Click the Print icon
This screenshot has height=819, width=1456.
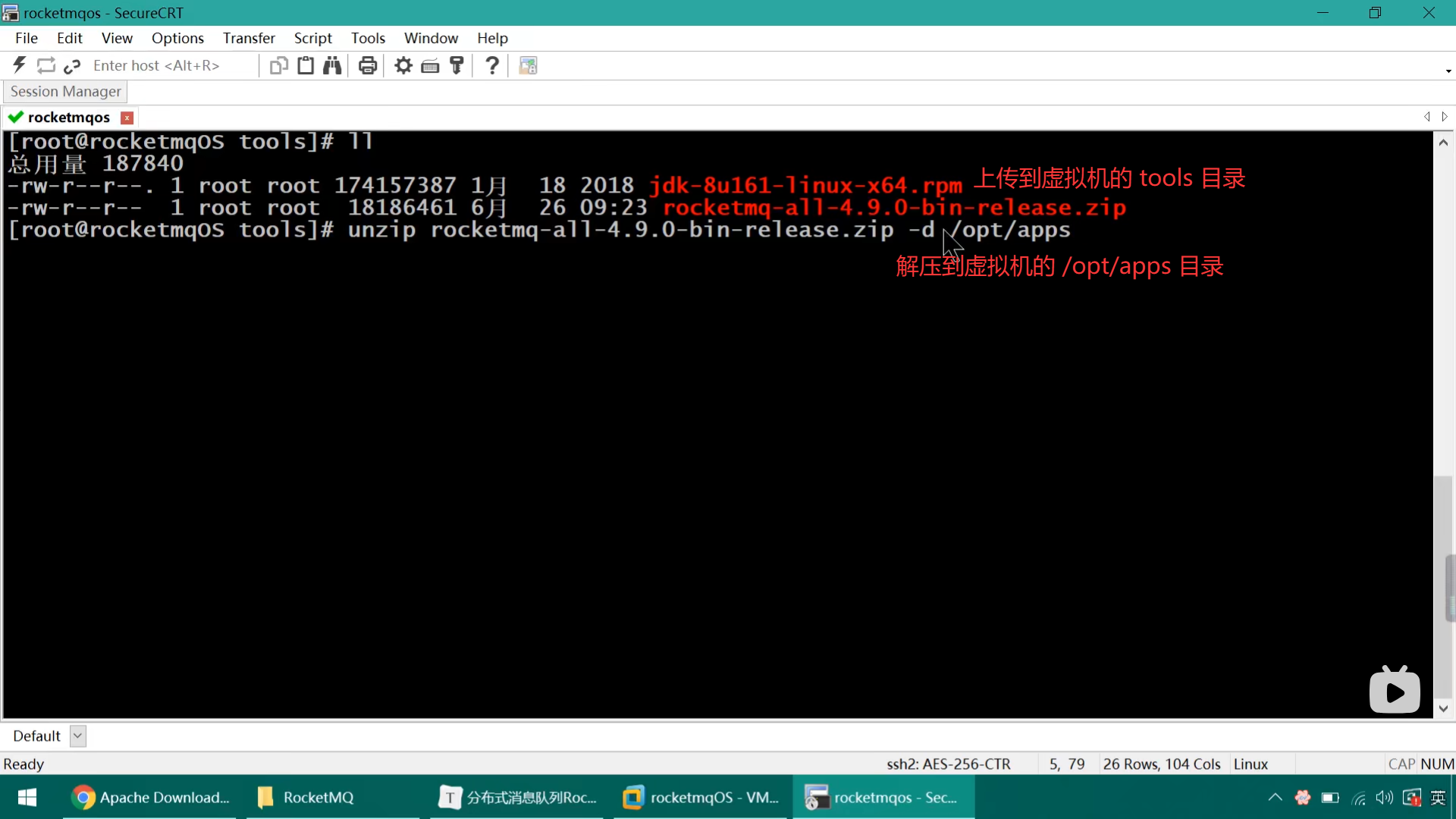368,66
